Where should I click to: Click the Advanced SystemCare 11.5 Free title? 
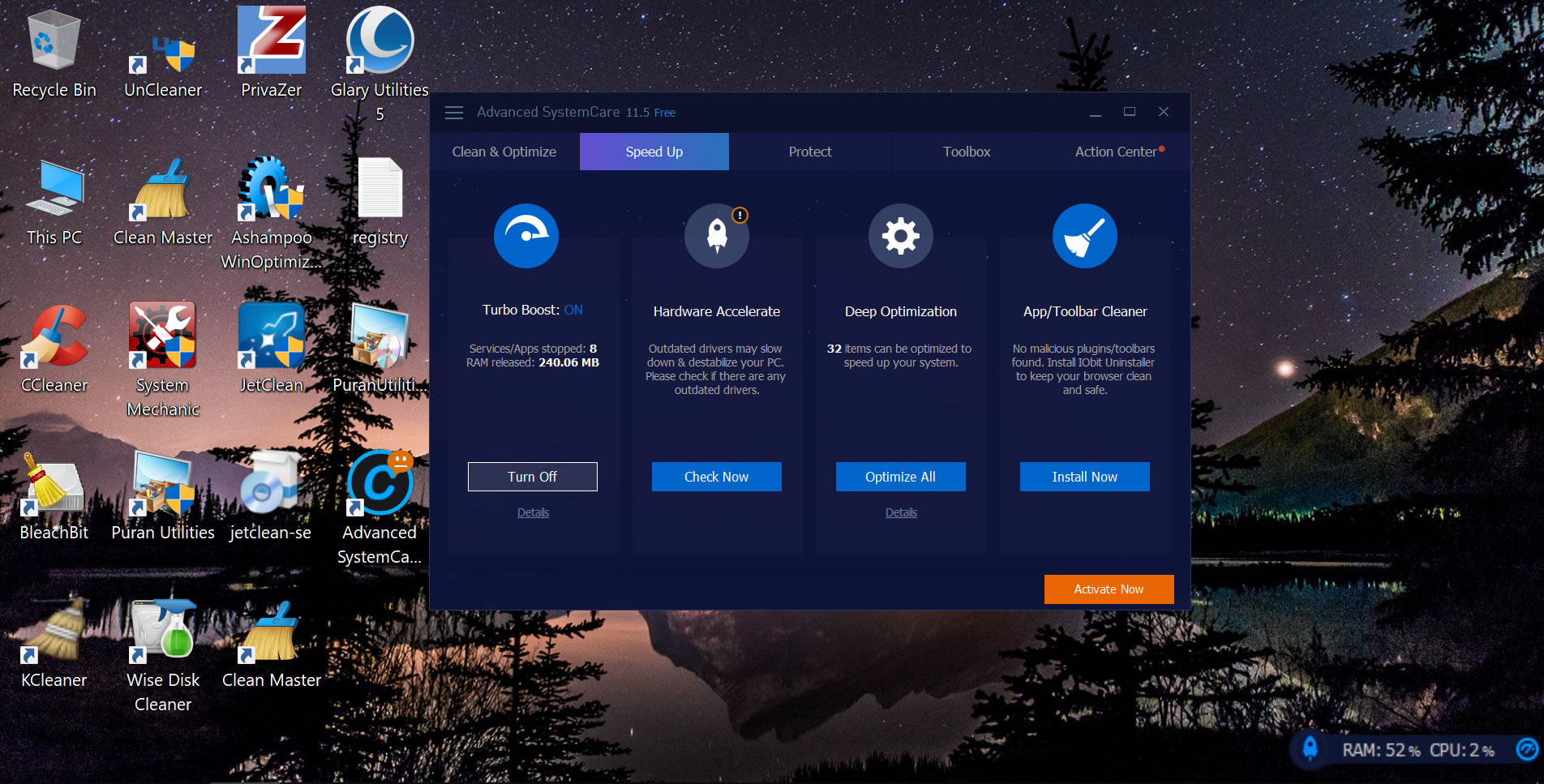(x=576, y=113)
